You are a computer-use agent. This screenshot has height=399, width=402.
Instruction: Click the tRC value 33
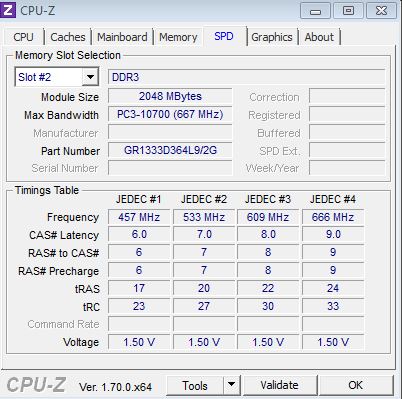point(333,306)
